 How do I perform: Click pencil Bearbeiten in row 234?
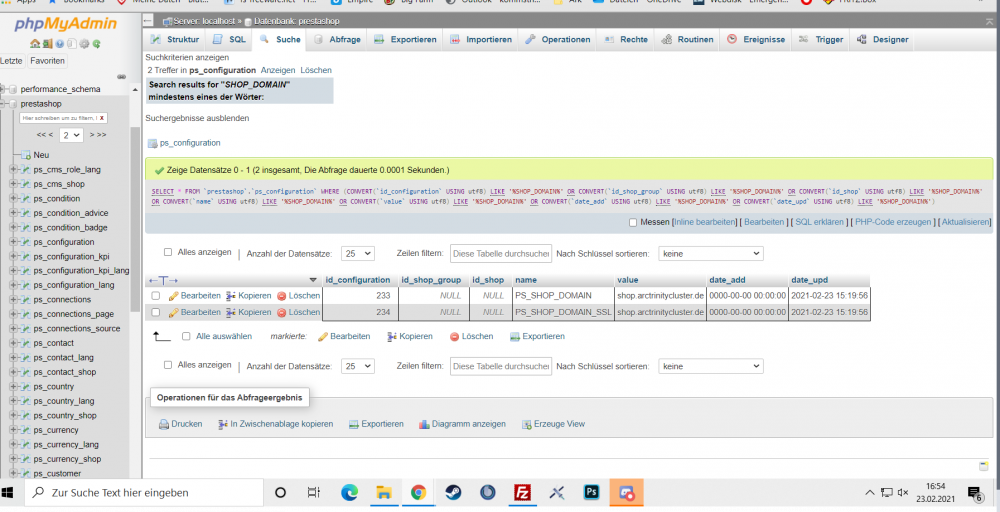(x=195, y=312)
